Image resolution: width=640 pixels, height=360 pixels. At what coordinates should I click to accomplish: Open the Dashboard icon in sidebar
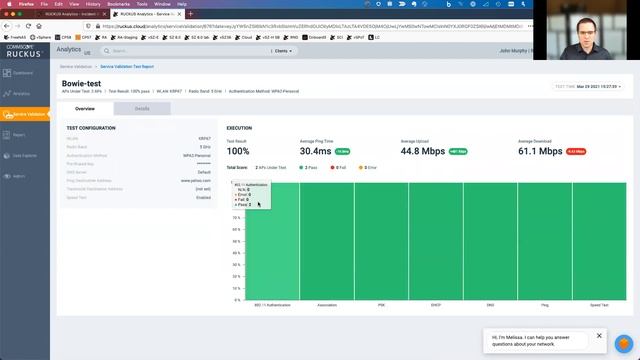pyautogui.click(x=7, y=73)
